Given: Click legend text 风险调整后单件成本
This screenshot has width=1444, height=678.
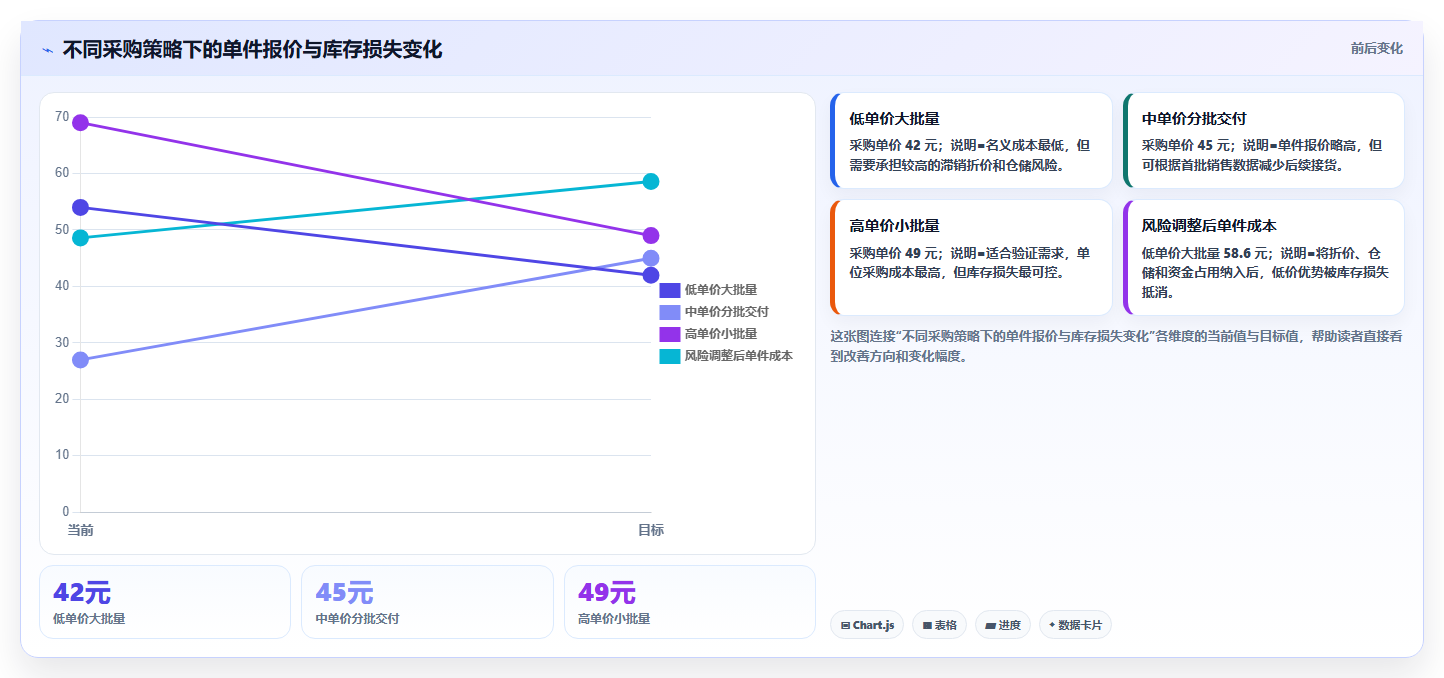Looking at the screenshot, I should [739, 356].
